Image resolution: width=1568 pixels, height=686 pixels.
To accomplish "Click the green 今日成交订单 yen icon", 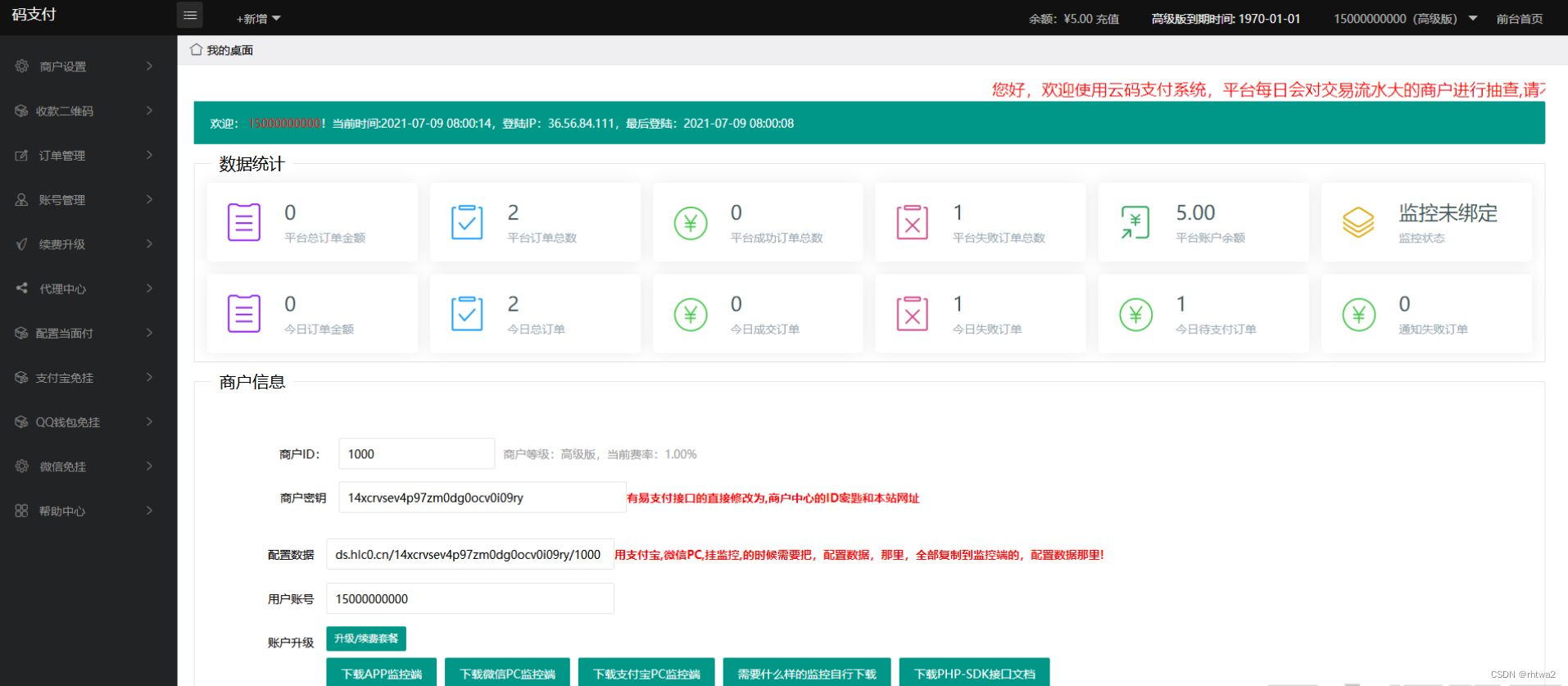I will [691, 314].
